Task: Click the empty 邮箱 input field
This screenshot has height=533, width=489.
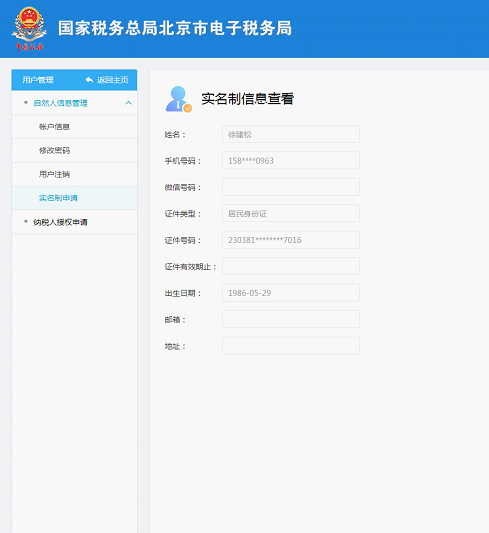Action: (x=291, y=319)
